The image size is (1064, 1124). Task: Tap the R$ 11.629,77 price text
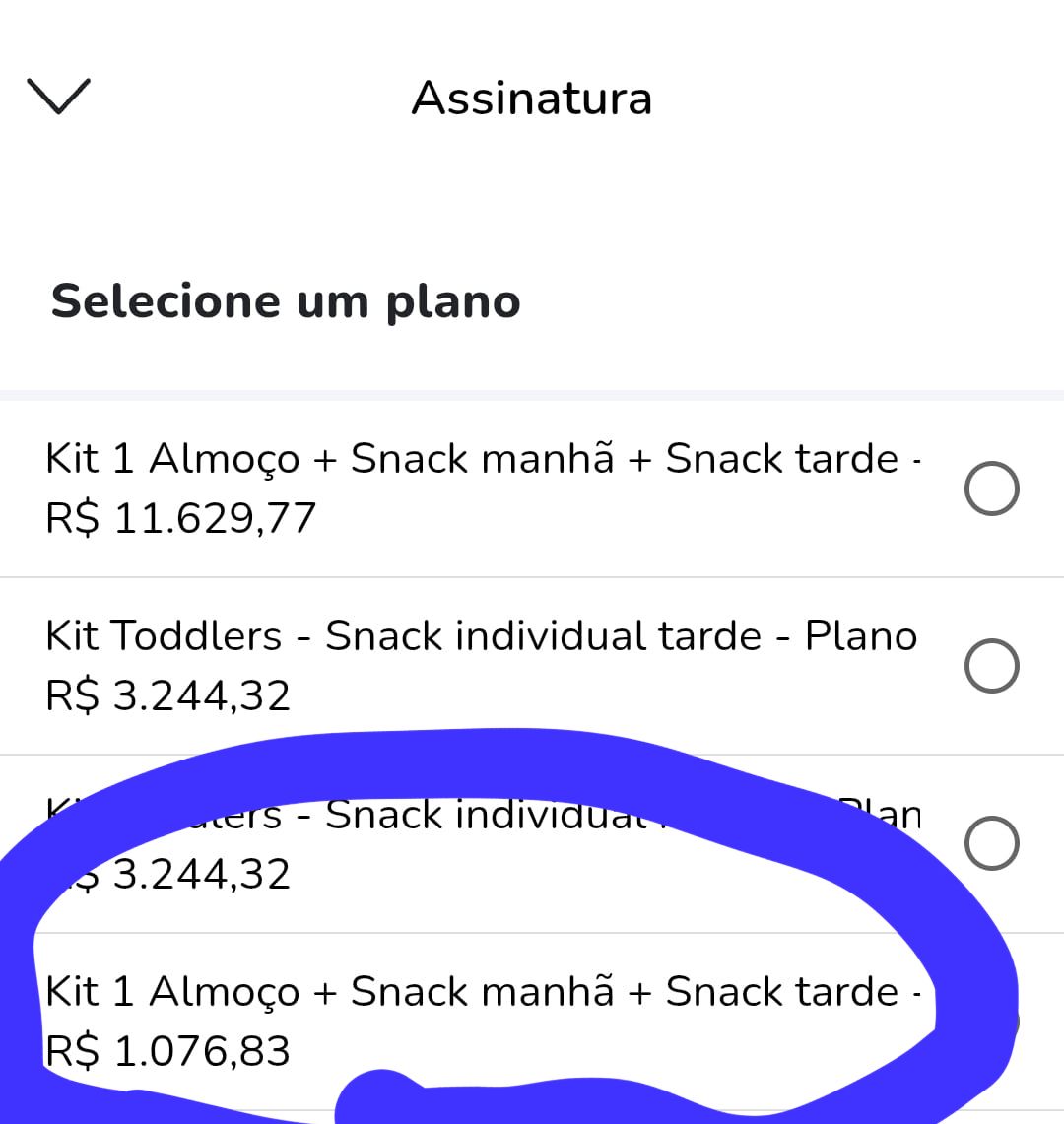point(180,518)
